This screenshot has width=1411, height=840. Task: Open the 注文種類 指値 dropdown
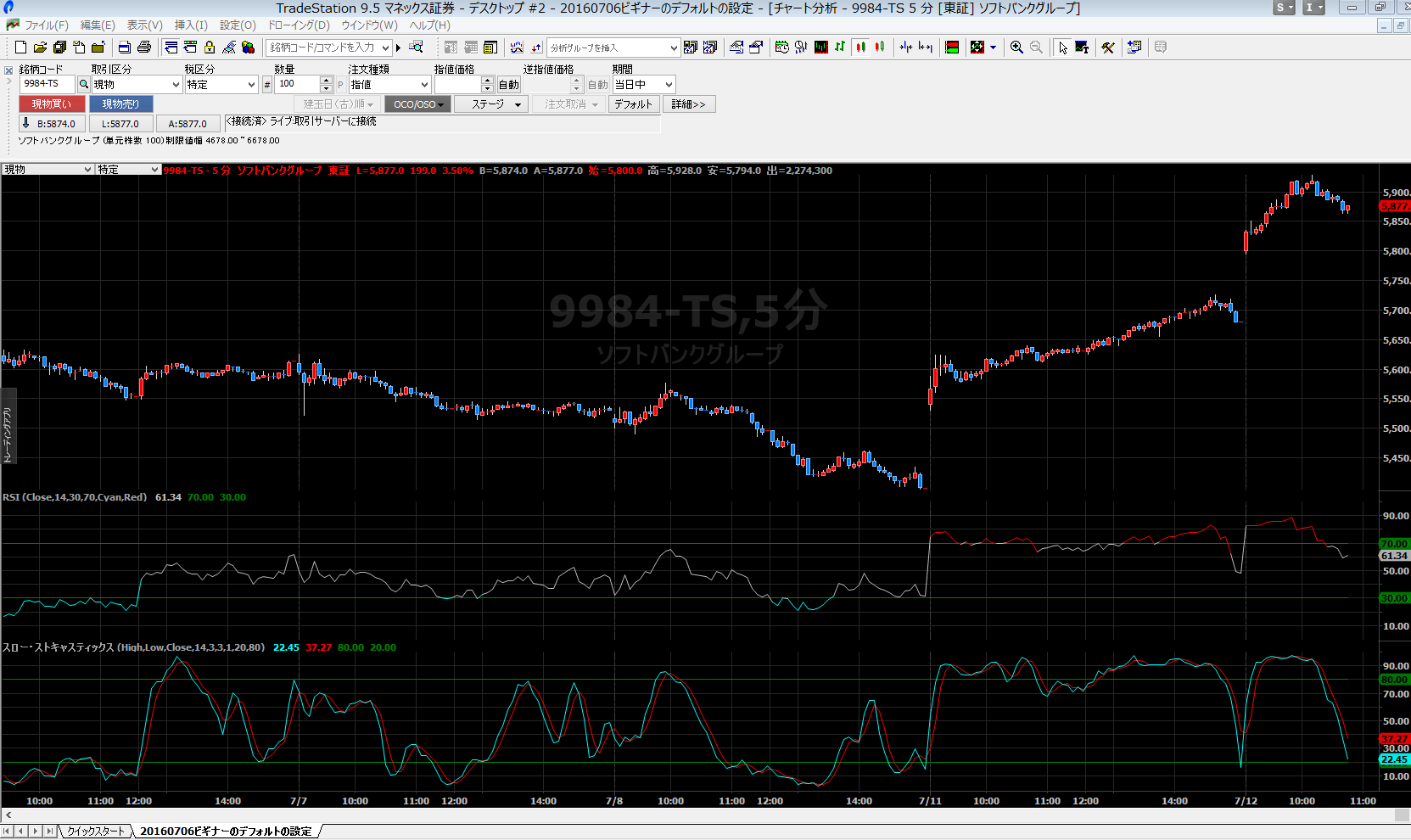pos(424,84)
